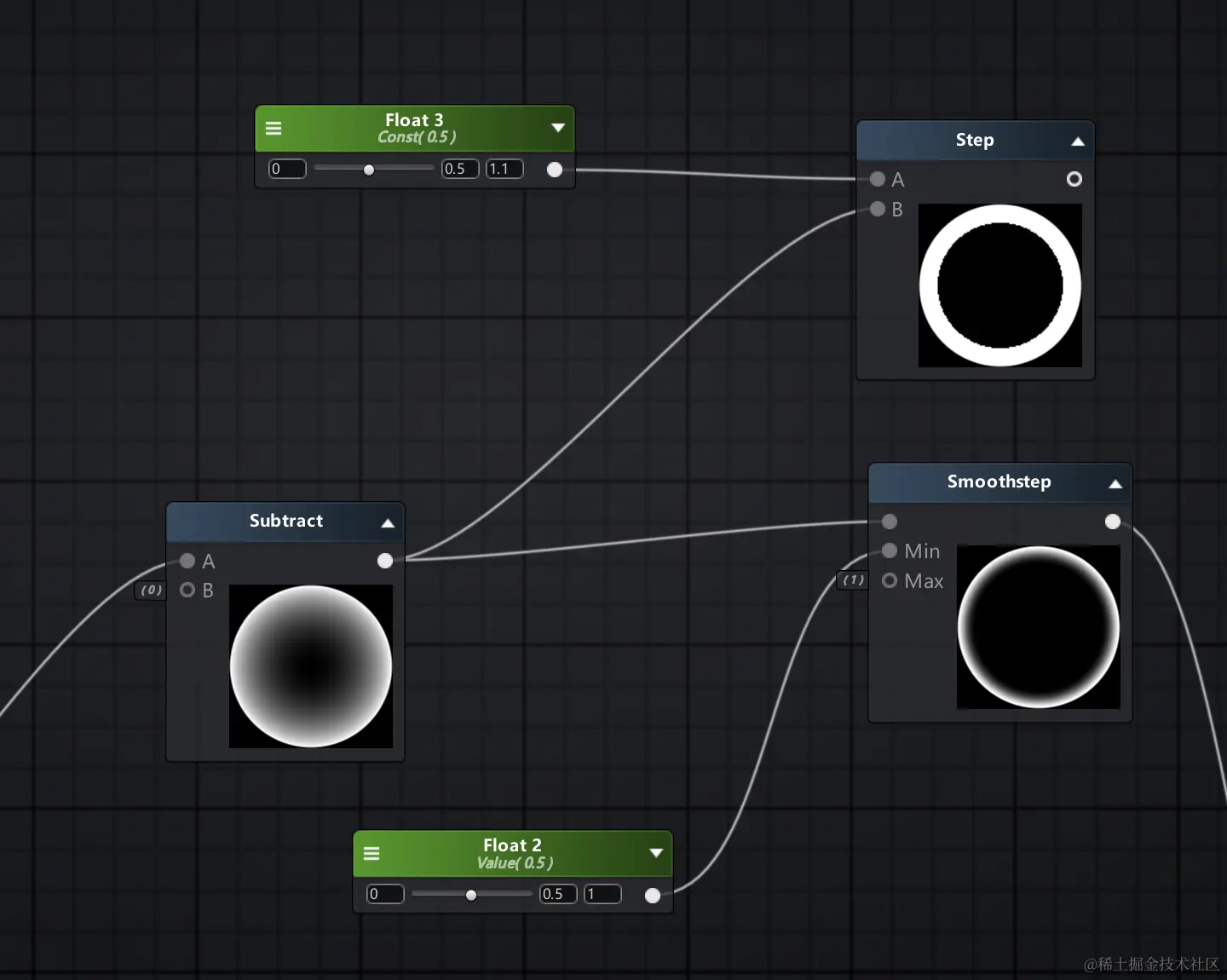Click the Smoothstep Max input port

pyautogui.click(x=890, y=580)
